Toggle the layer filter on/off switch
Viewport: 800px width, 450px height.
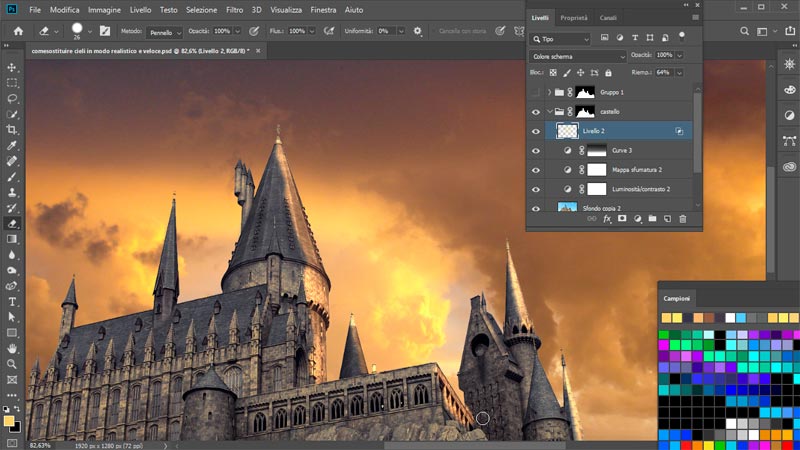point(682,36)
